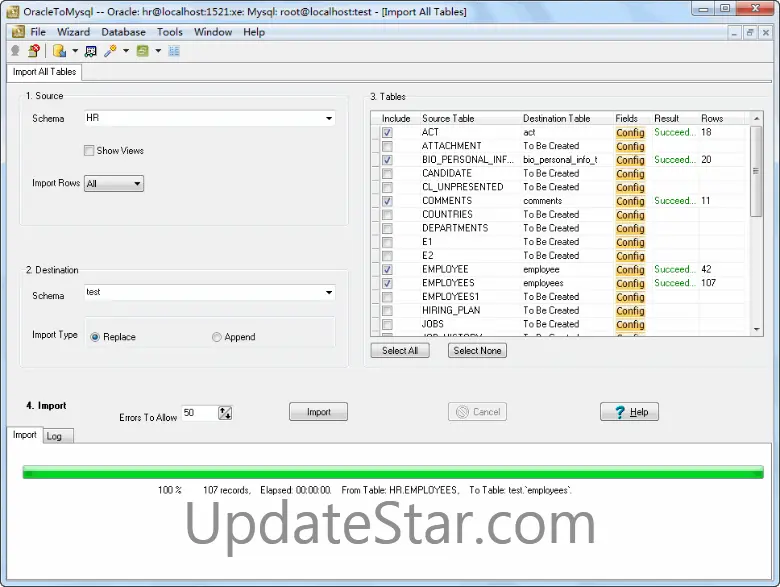Screen dimensions: 780x587
Task: Click Config for EMPLOYEES table
Action: click(x=630, y=283)
